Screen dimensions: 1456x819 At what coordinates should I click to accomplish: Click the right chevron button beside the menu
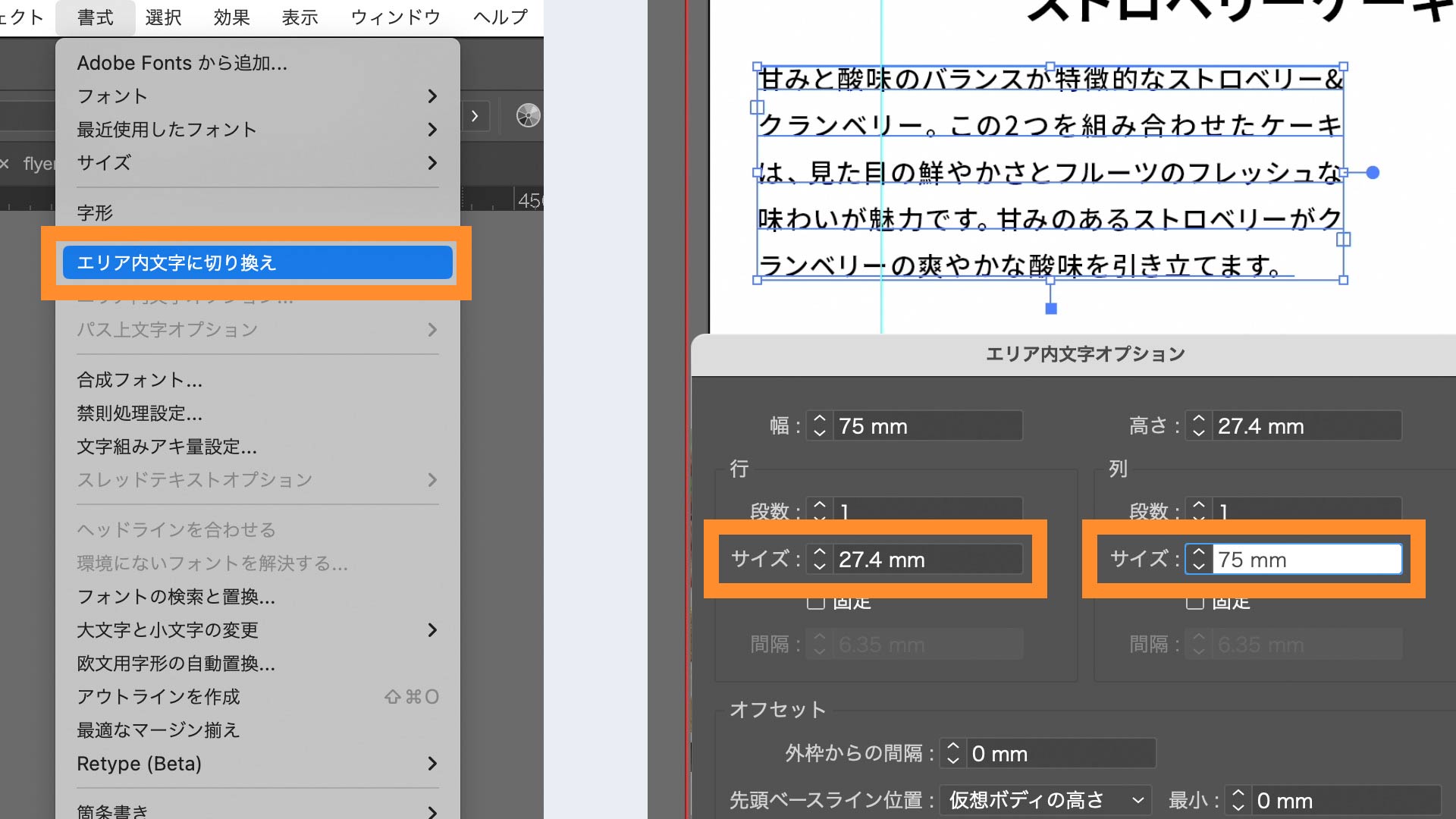(475, 116)
